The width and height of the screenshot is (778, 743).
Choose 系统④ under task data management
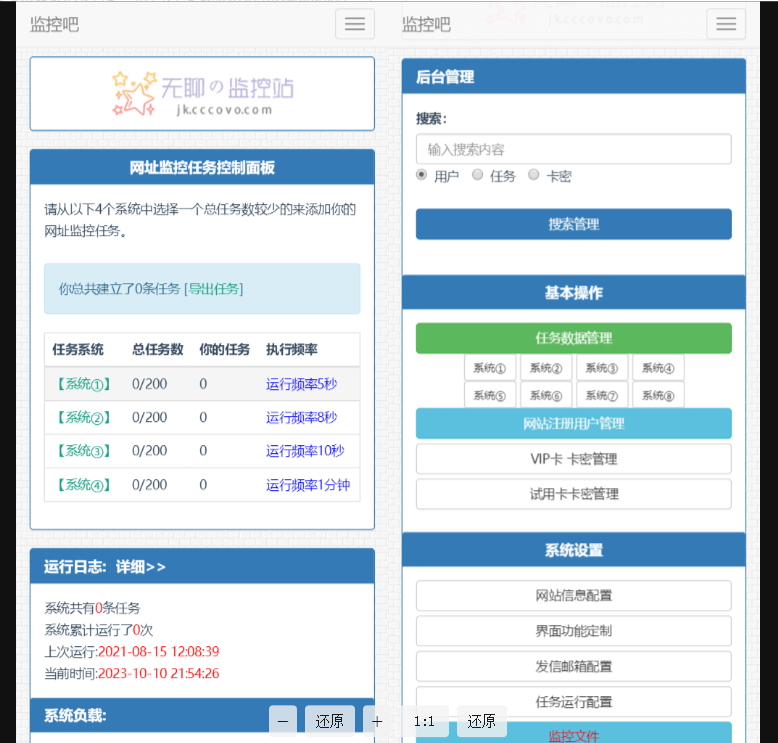tap(658, 368)
